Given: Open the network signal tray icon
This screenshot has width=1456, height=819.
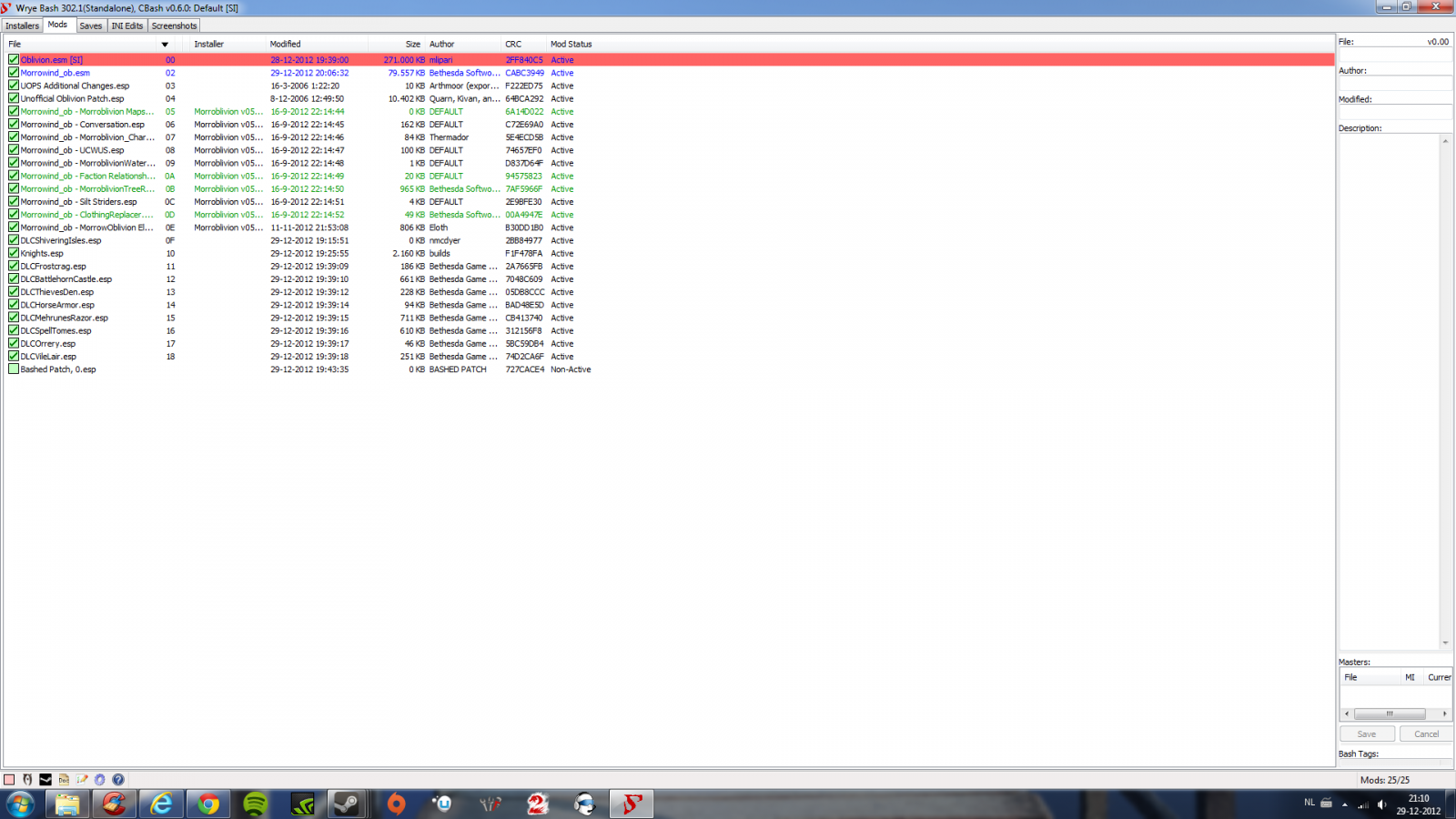Looking at the screenshot, I should point(1363,804).
